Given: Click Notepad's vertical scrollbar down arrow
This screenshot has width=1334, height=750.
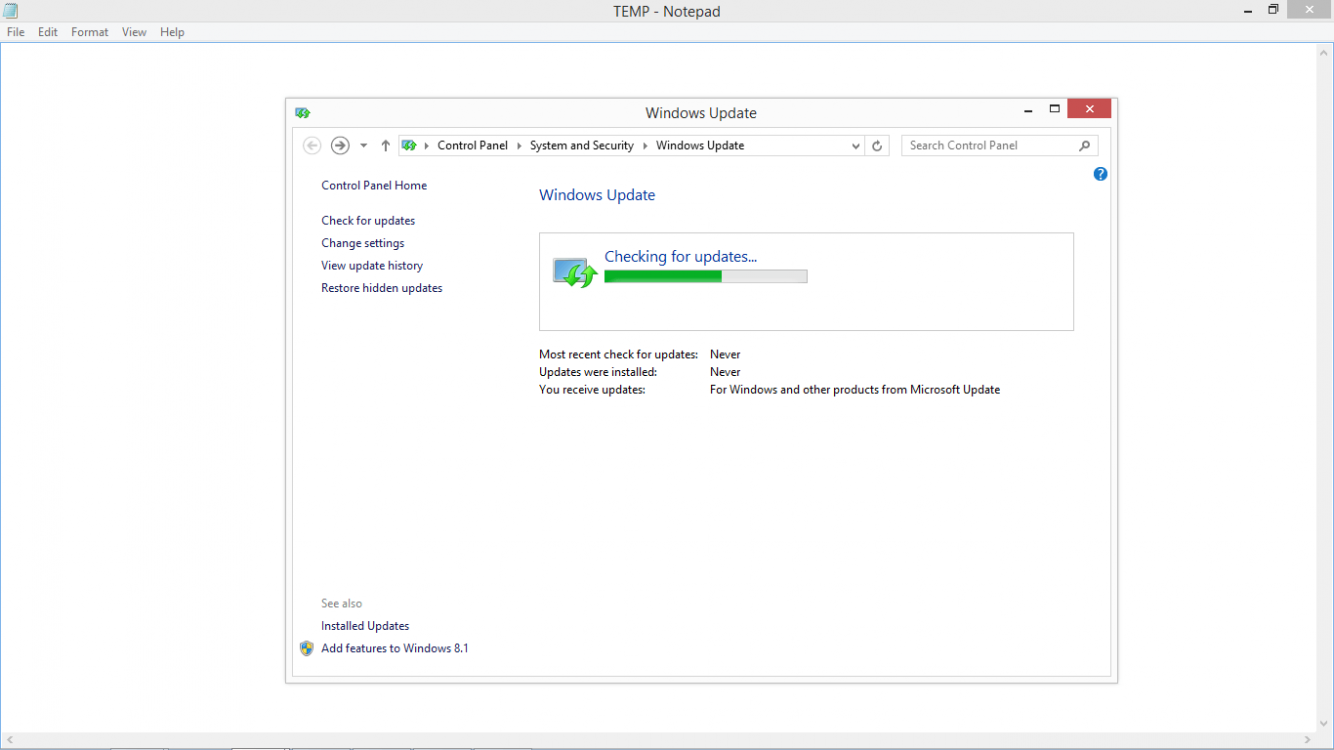Looking at the screenshot, I should 1324,724.
